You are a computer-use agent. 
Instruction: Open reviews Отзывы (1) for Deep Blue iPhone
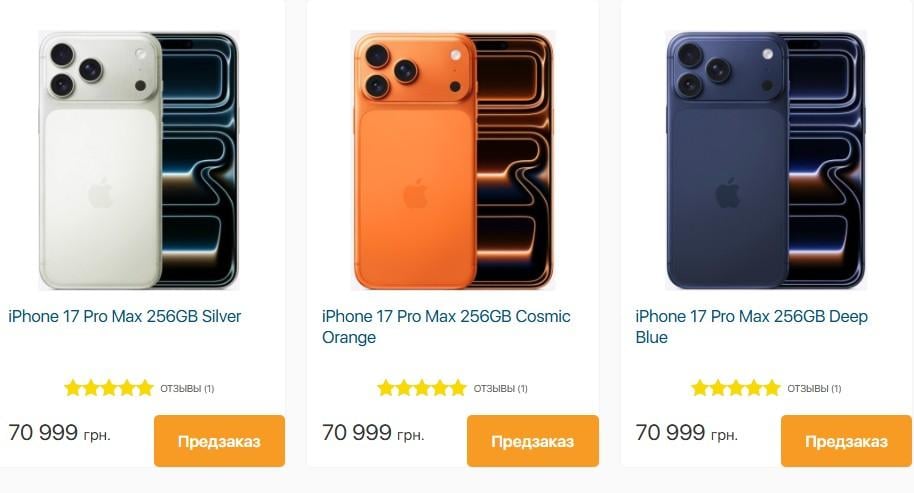(x=814, y=389)
